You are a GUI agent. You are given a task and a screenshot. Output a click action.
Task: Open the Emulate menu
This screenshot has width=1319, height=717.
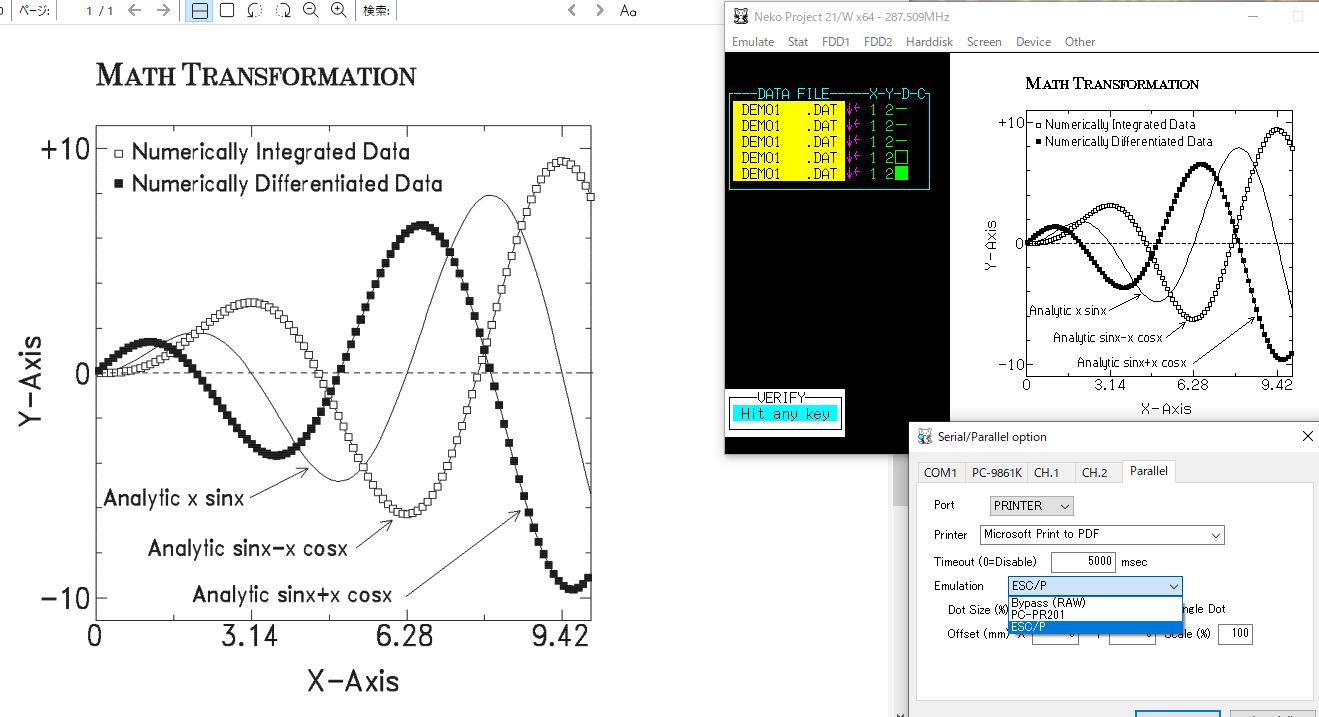(752, 42)
